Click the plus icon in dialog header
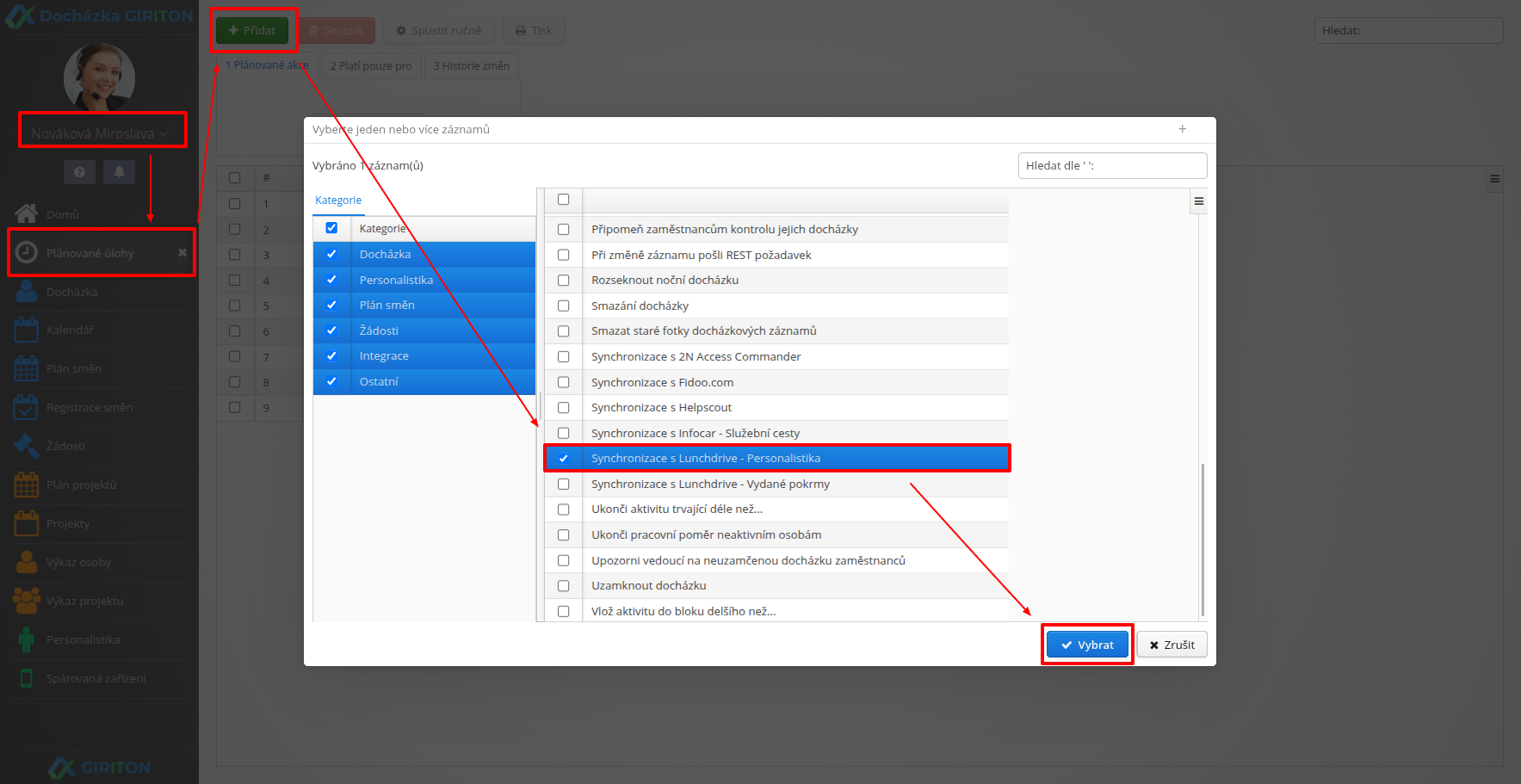This screenshot has height=784, width=1521. coord(1183,129)
